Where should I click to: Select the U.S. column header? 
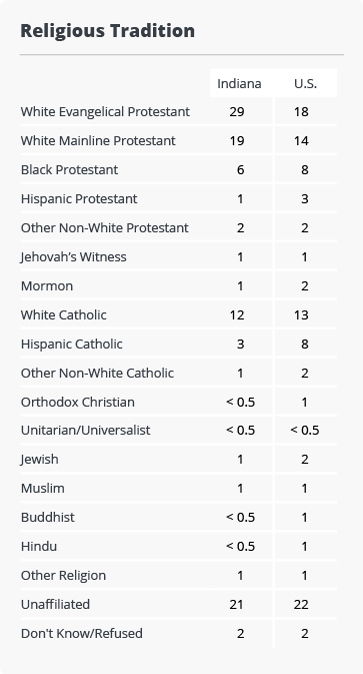(305, 83)
